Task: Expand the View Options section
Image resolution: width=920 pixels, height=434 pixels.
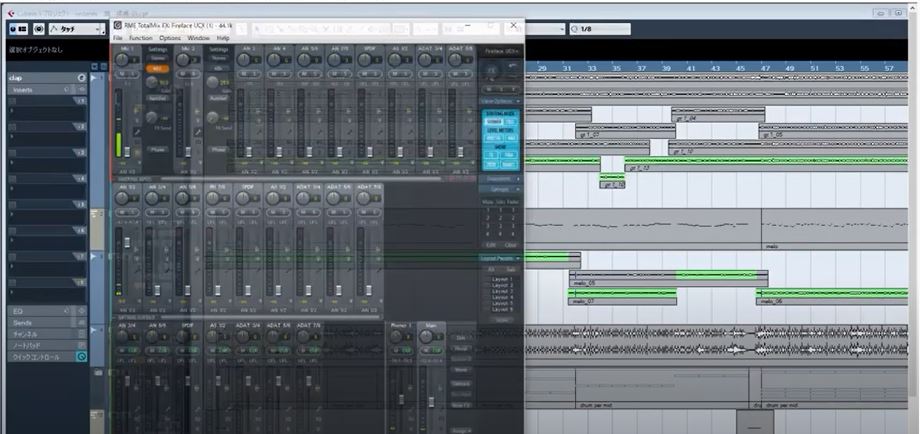Action: [500, 101]
